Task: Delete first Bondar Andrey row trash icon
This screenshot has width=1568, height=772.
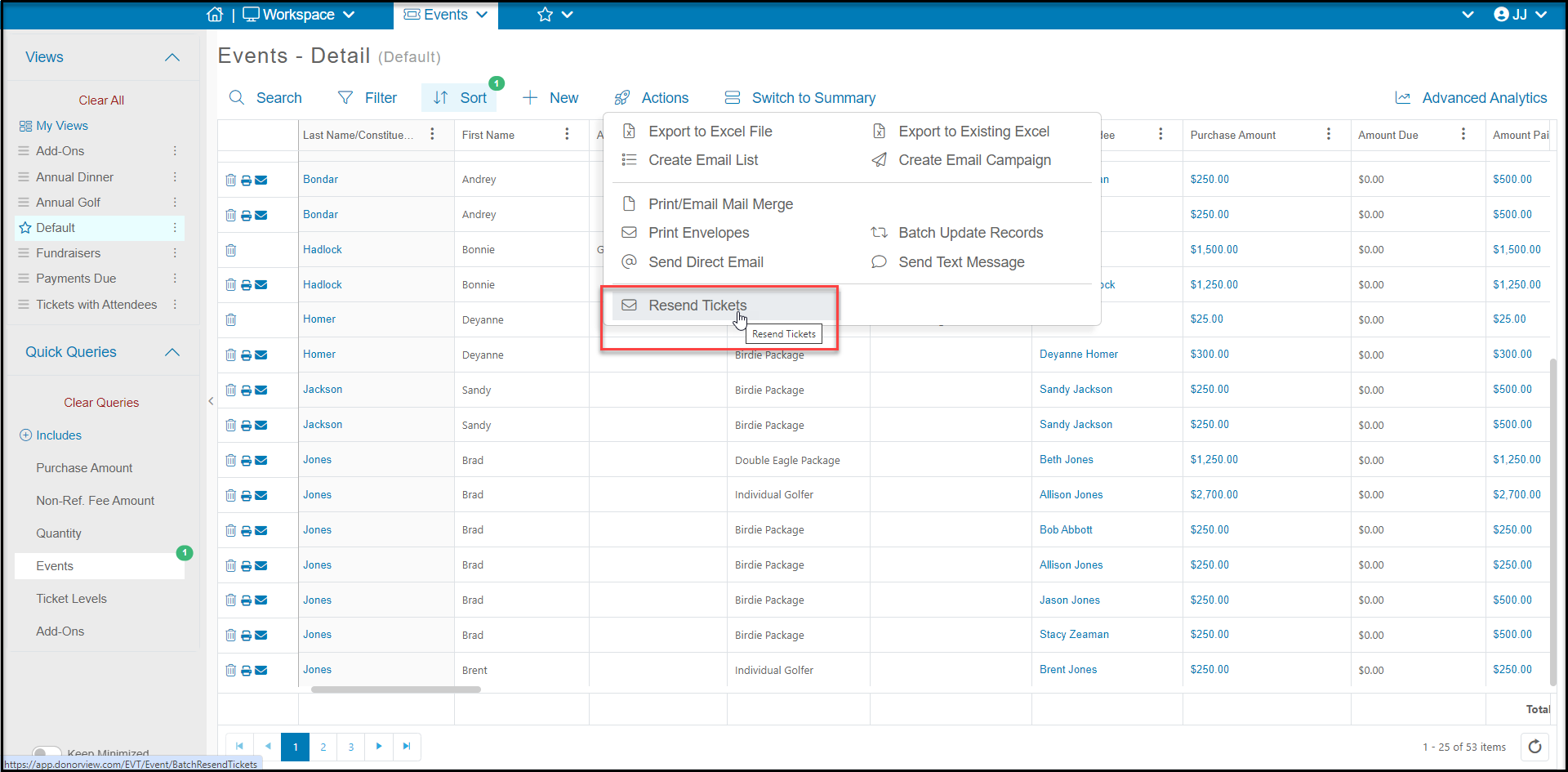Action: (231, 180)
